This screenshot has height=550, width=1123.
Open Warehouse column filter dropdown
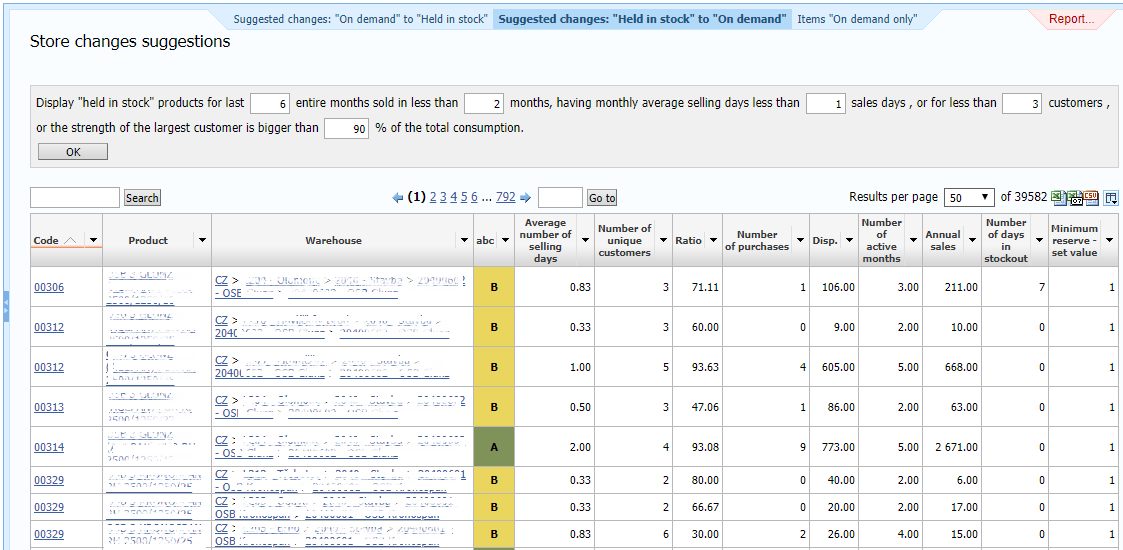pyautogui.click(x=464, y=241)
